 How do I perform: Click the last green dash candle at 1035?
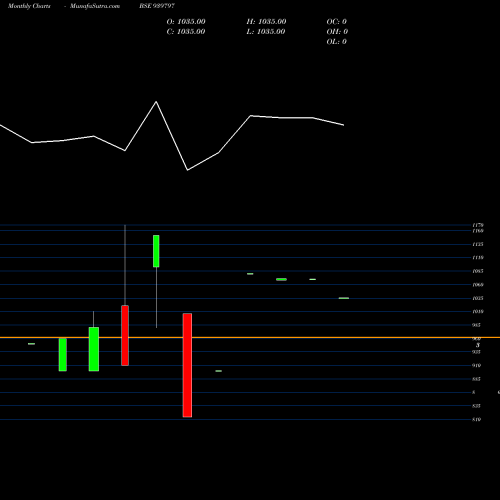[344, 298]
